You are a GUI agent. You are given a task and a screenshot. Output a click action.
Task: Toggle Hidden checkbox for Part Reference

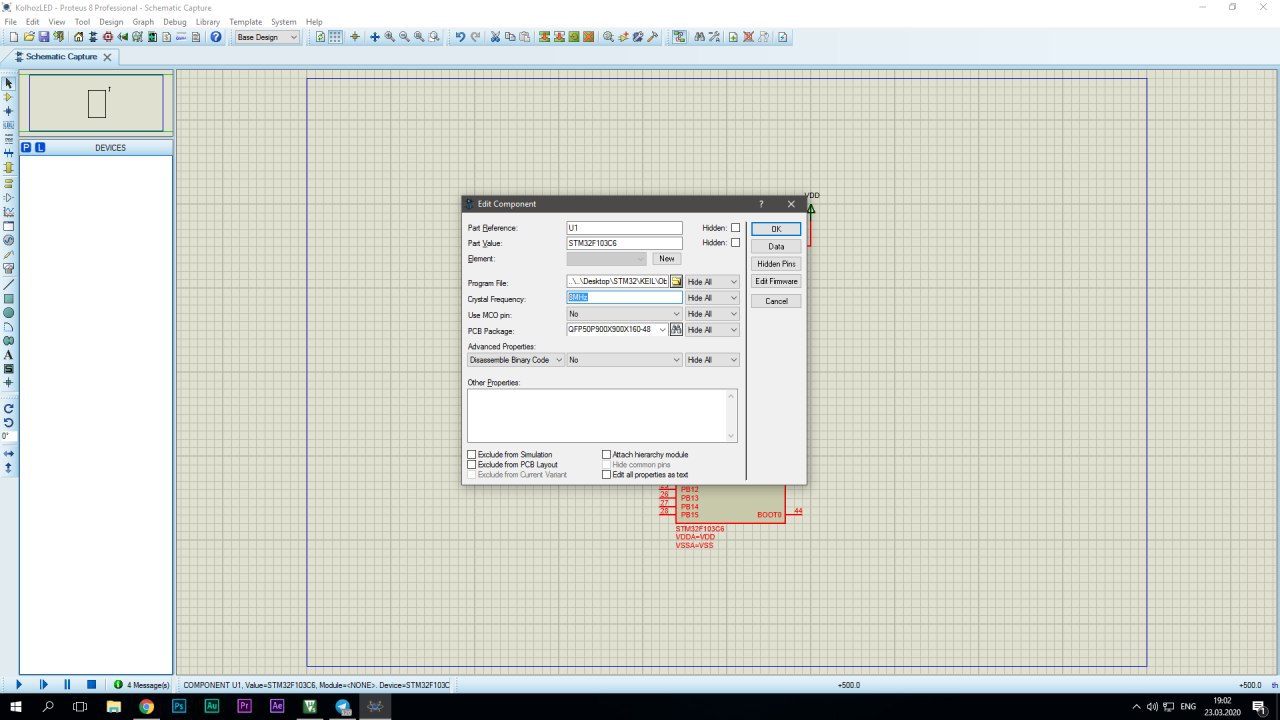736,228
